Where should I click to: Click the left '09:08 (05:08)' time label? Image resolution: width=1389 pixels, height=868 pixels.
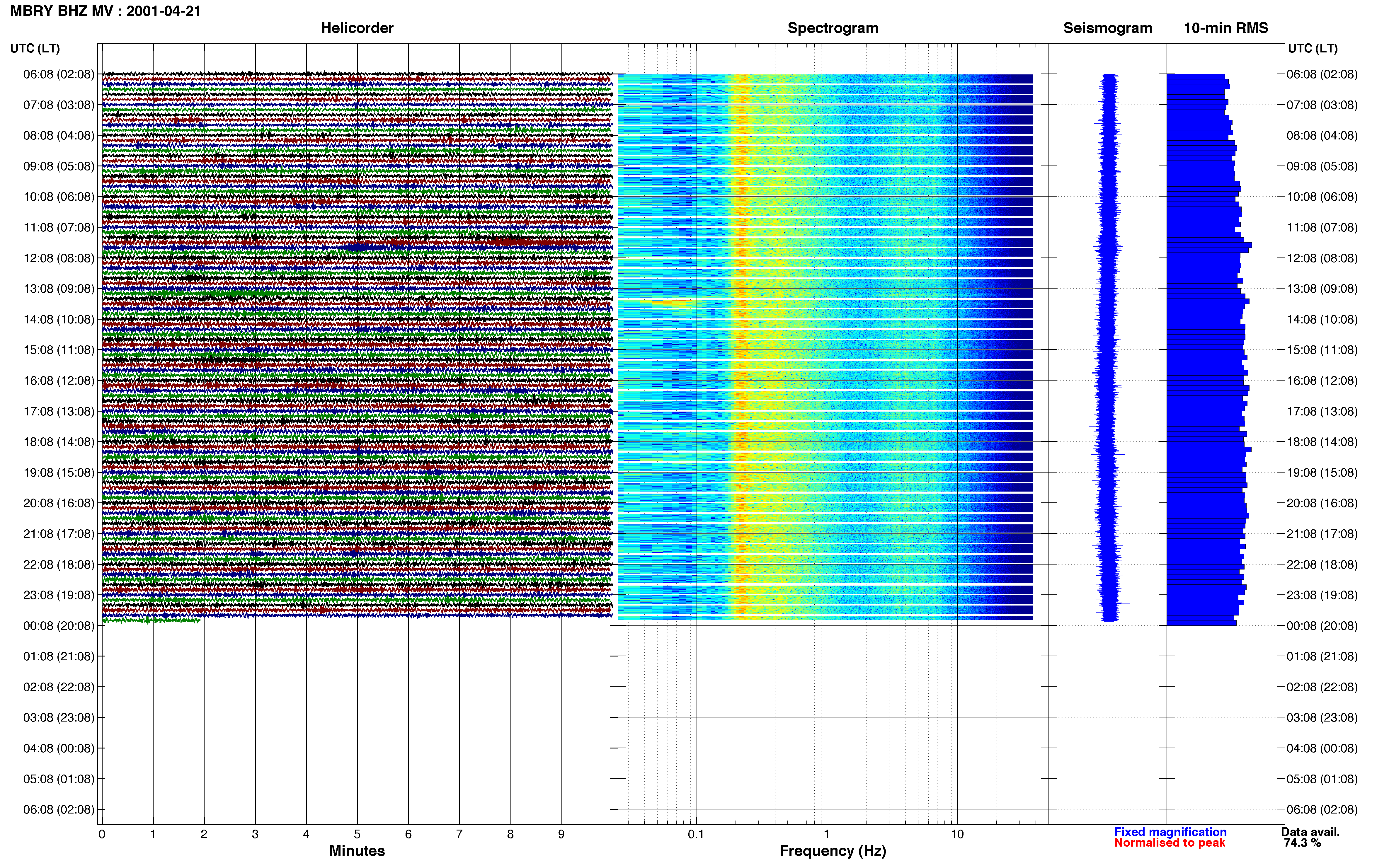click(x=59, y=166)
